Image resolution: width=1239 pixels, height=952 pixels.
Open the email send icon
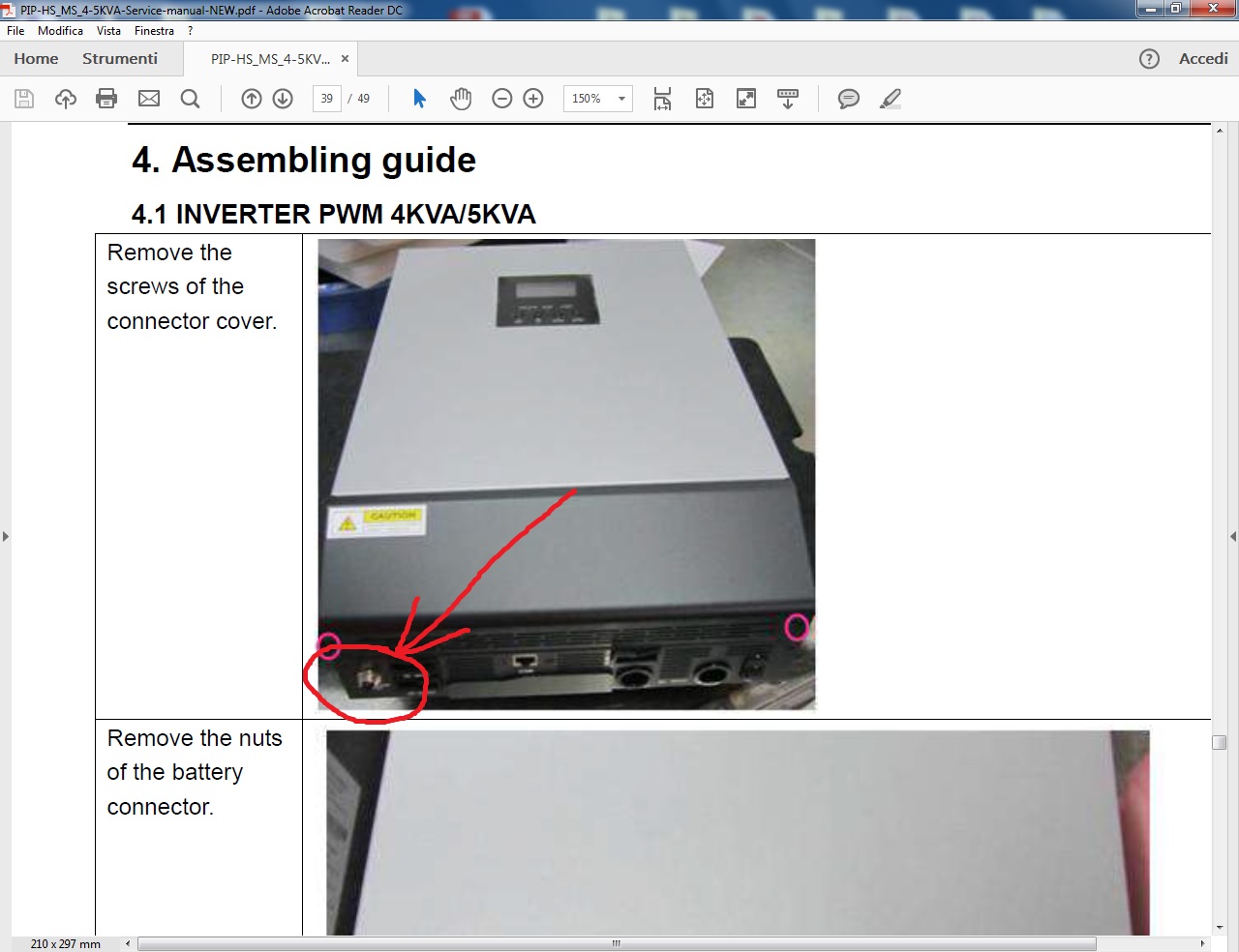tap(149, 99)
